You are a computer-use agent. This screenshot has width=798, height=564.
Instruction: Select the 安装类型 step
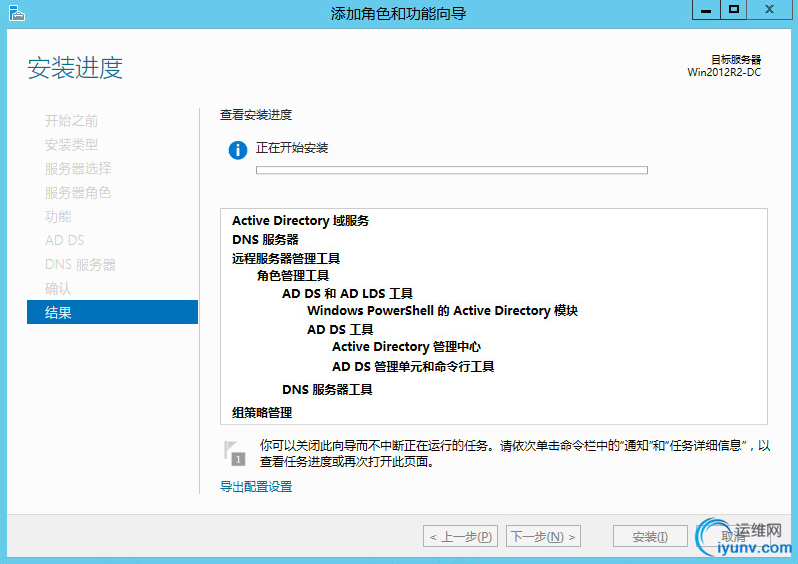click(71, 145)
